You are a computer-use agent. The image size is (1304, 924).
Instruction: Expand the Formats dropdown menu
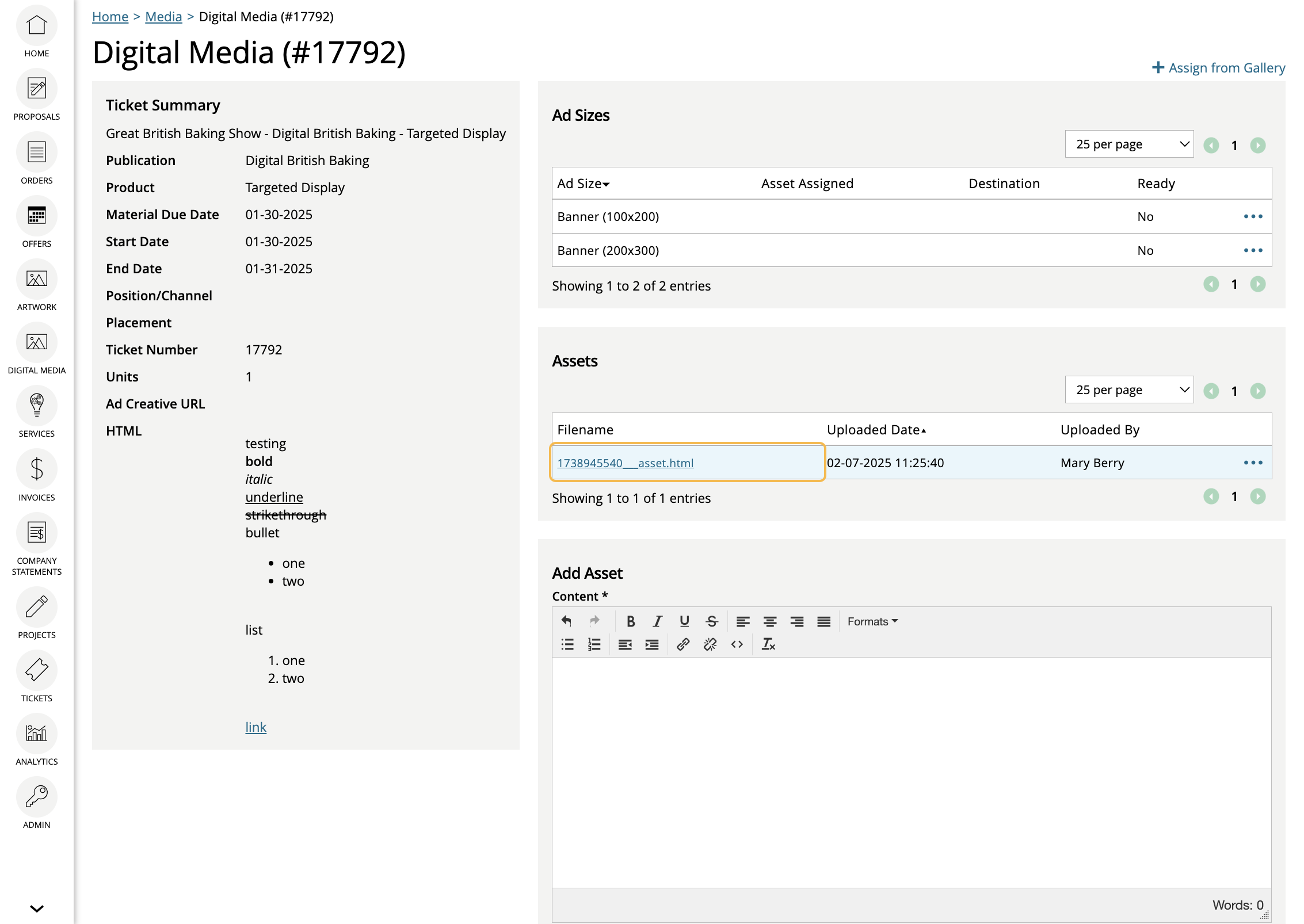pos(872,621)
